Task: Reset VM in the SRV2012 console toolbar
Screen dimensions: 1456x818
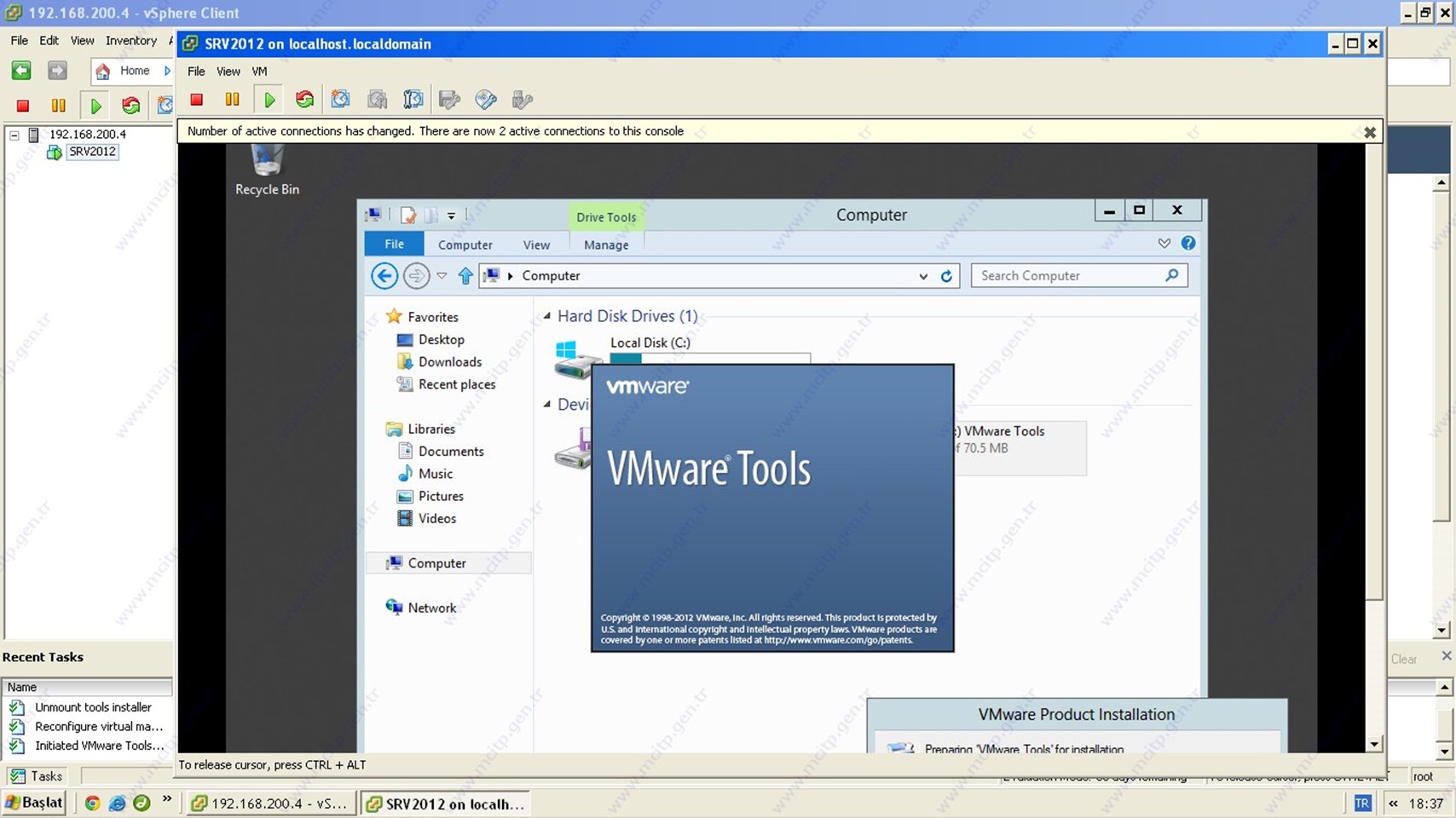Action: point(304,100)
